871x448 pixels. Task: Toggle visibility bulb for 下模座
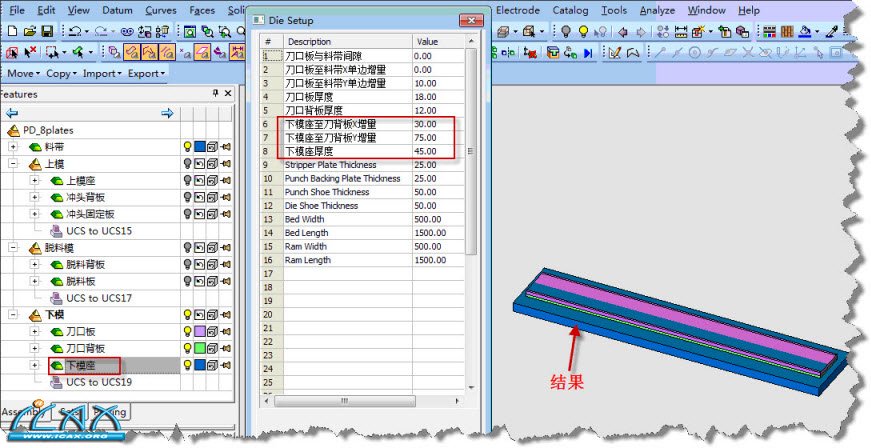(188, 365)
